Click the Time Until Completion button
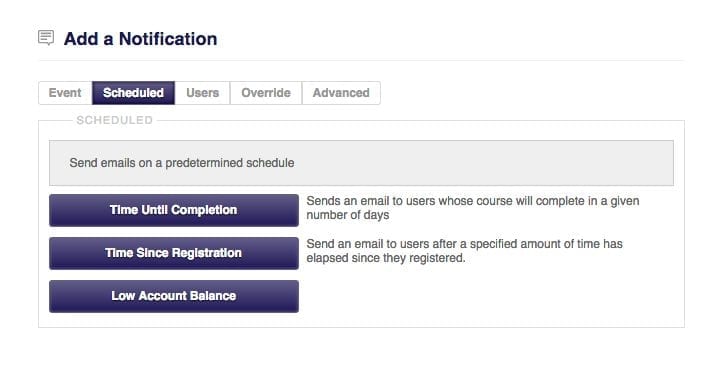723x372 pixels. (174, 210)
